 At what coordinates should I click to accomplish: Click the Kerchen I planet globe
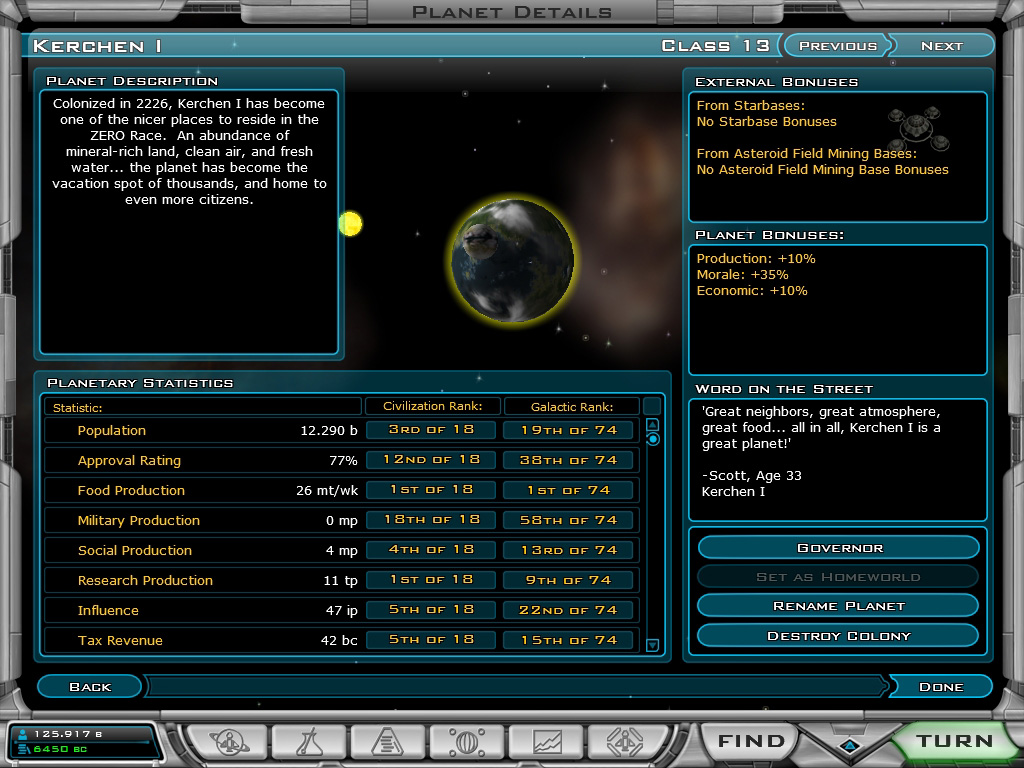[x=513, y=261]
